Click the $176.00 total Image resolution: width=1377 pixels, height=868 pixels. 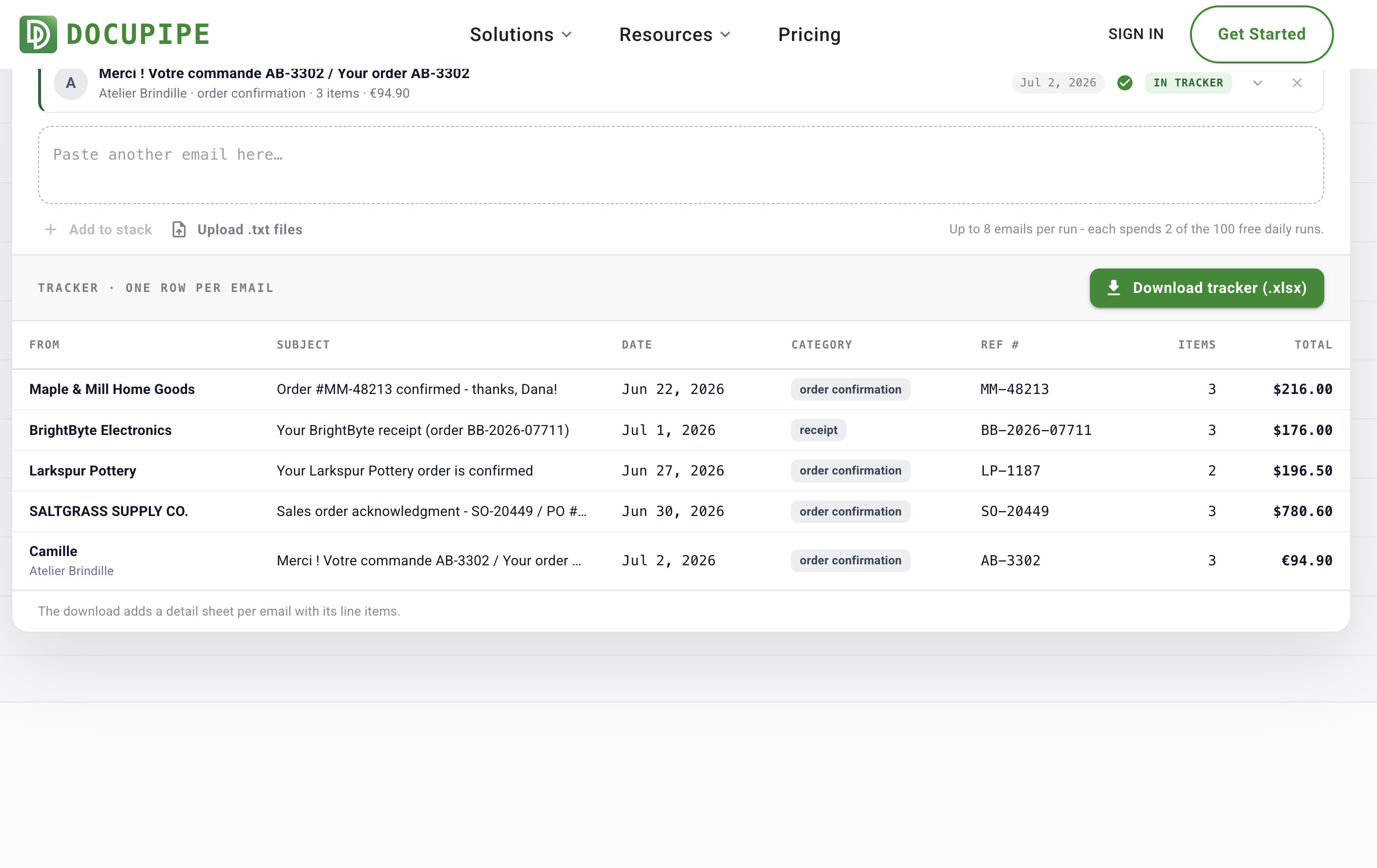1302,430
